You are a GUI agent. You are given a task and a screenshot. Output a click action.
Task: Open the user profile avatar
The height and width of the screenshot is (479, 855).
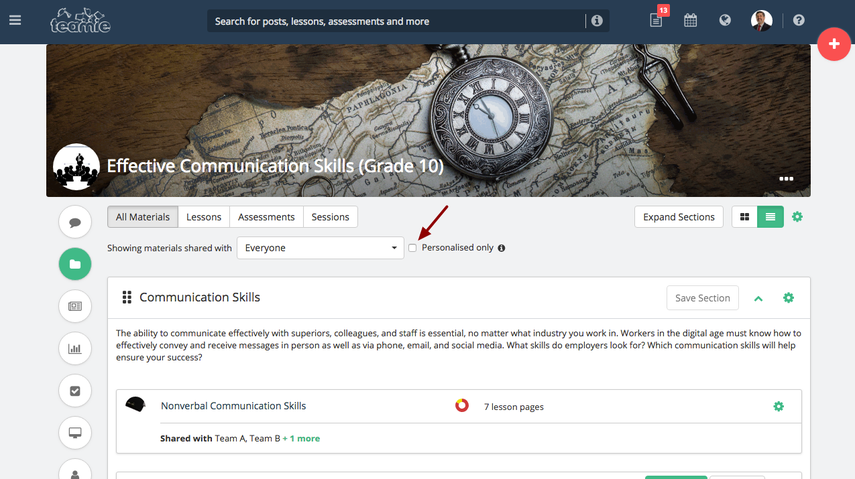[x=761, y=21]
